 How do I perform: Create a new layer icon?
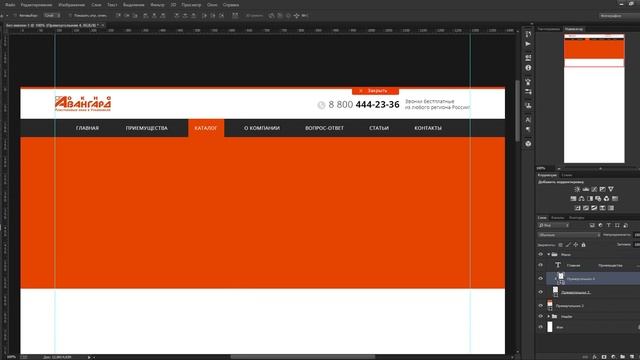[x=631, y=357]
